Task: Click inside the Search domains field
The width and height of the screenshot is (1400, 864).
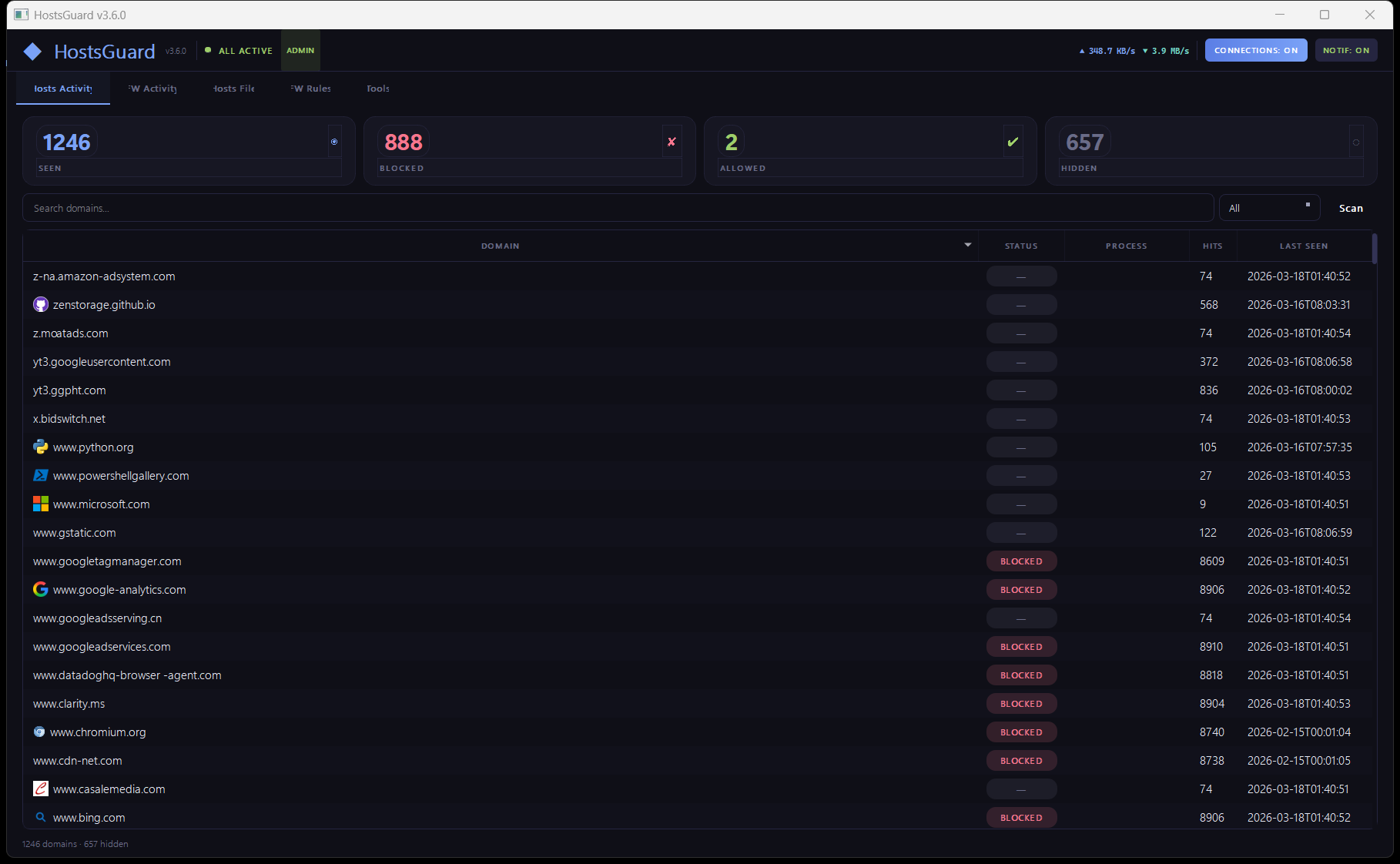Action: (308, 207)
